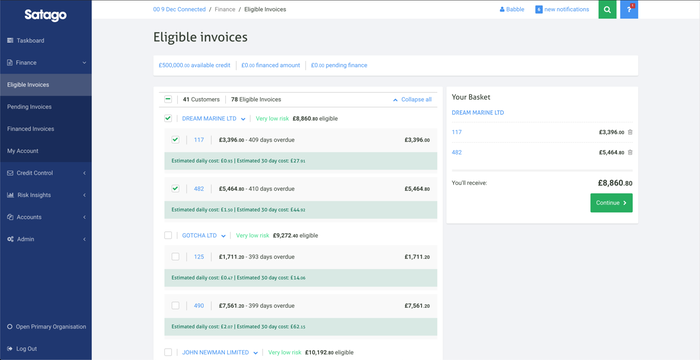
Task: Expand the Credit Control menu arrow
Action: coord(84,173)
